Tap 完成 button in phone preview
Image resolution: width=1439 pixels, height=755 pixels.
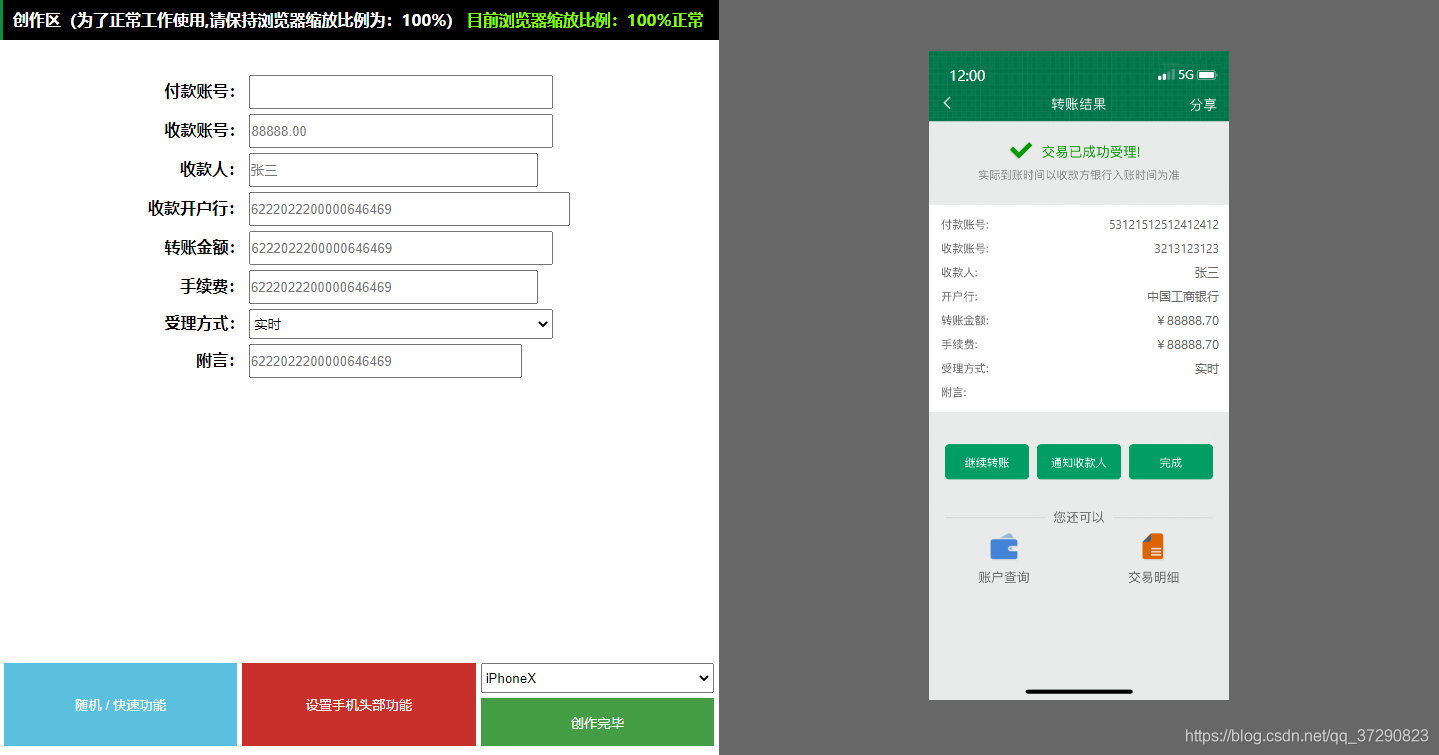1171,462
